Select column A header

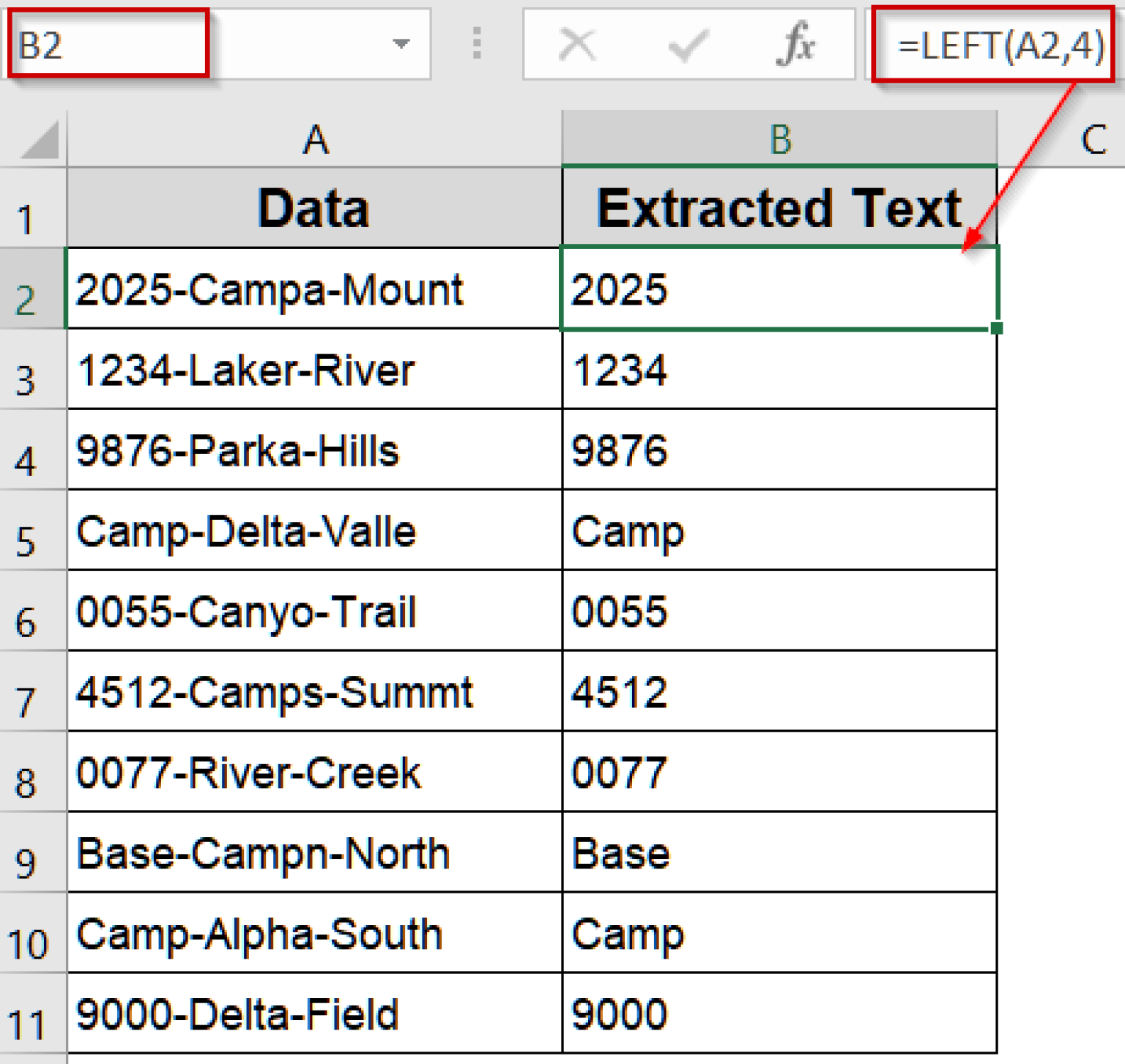coord(313,139)
